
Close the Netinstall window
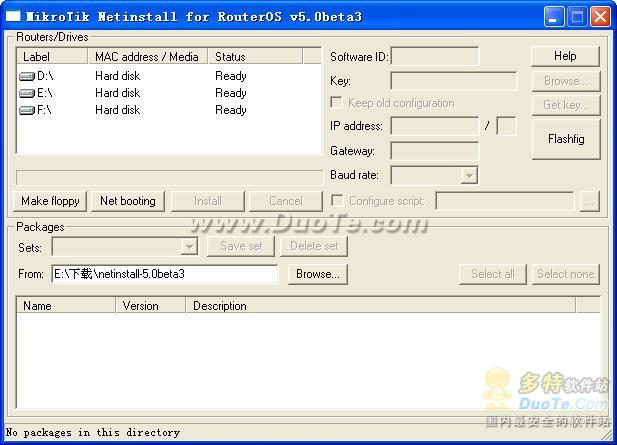coord(600,17)
